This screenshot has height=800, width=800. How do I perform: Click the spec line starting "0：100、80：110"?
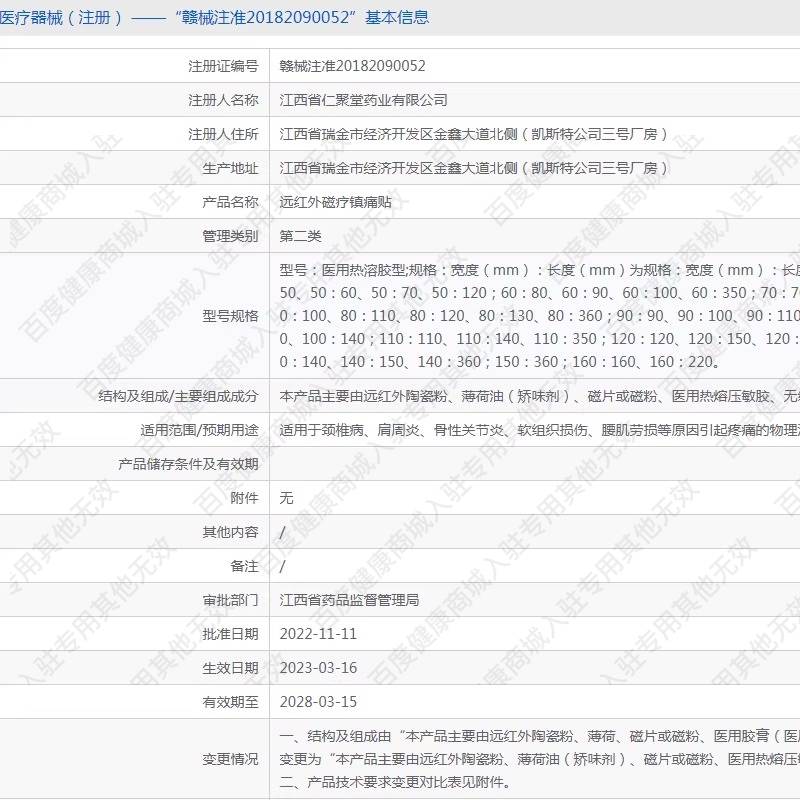(540, 316)
